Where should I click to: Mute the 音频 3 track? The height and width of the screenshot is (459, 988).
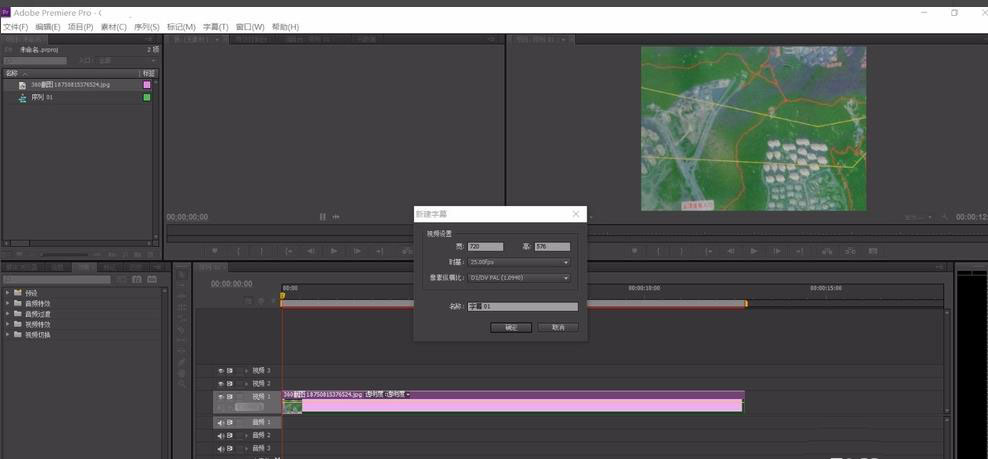click(x=221, y=448)
